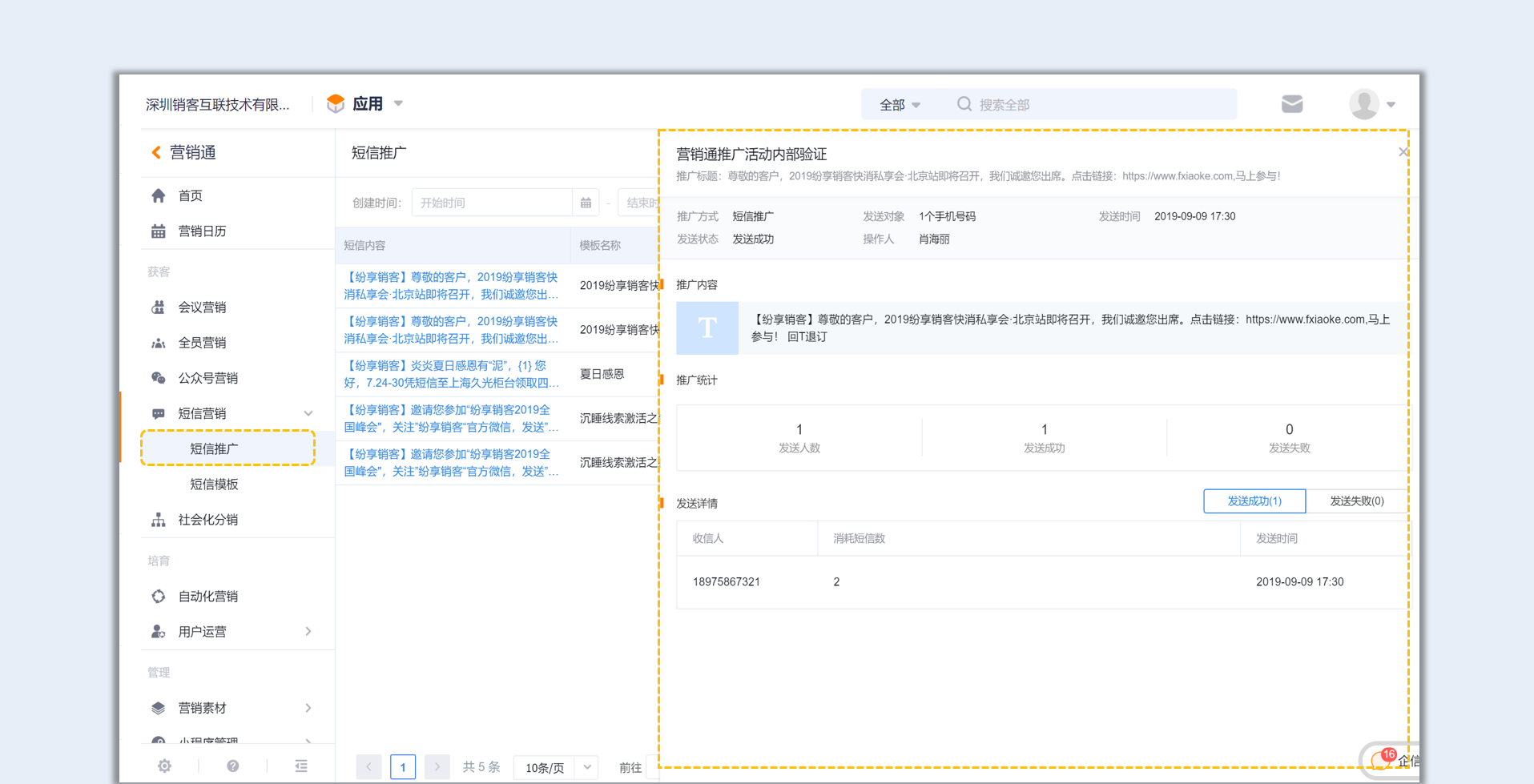Open first 纷享销客快消私享会 SMS row link
This screenshot has height=784, width=1534.
[x=451, y=286]
